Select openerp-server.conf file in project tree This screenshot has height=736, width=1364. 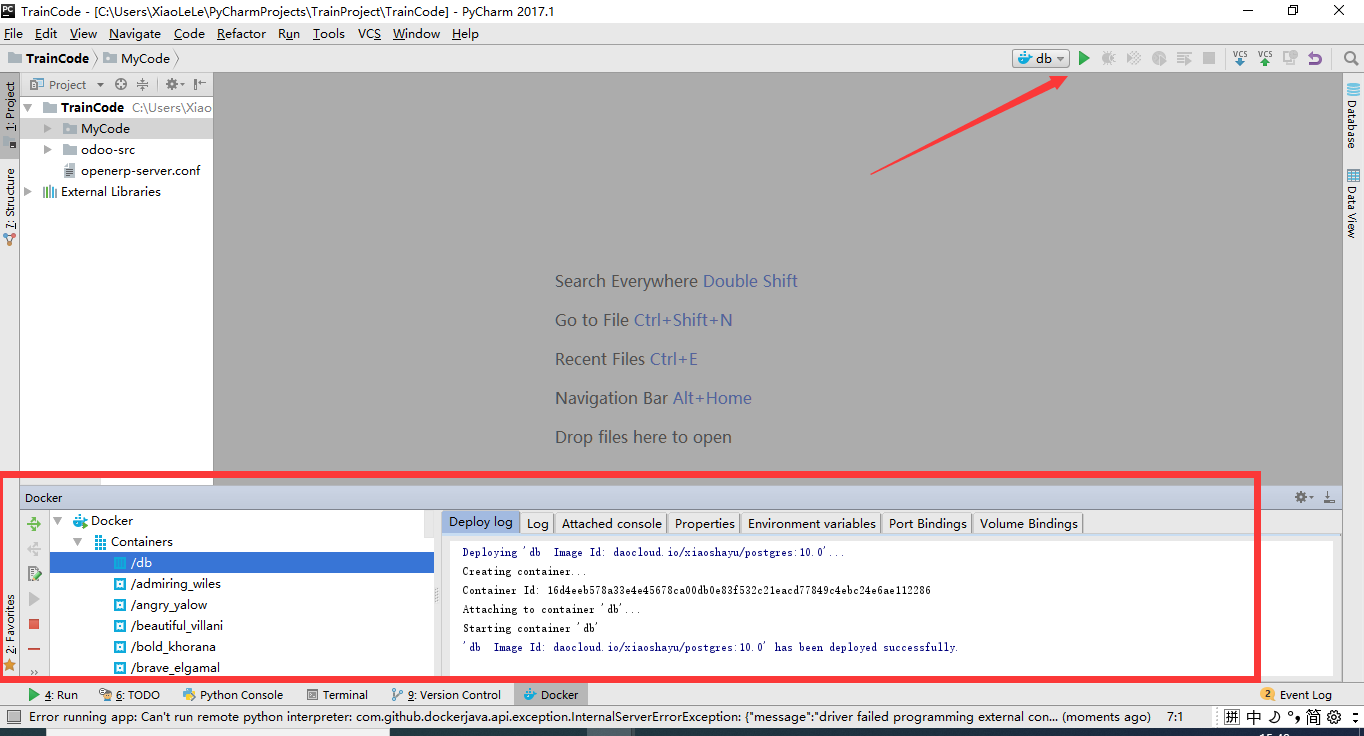[x=140, y=170]
